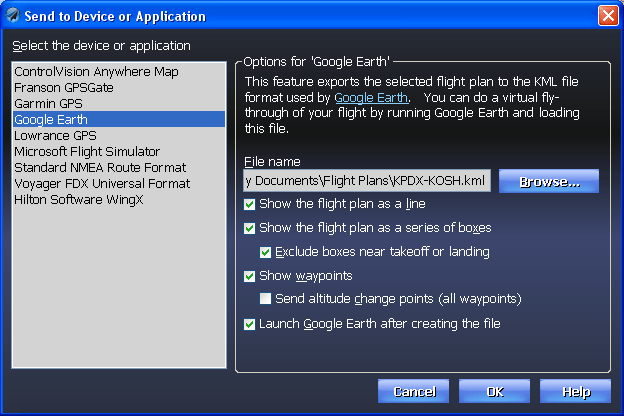
Task: Click the app icon in the title bar
Action: [12, 16]
